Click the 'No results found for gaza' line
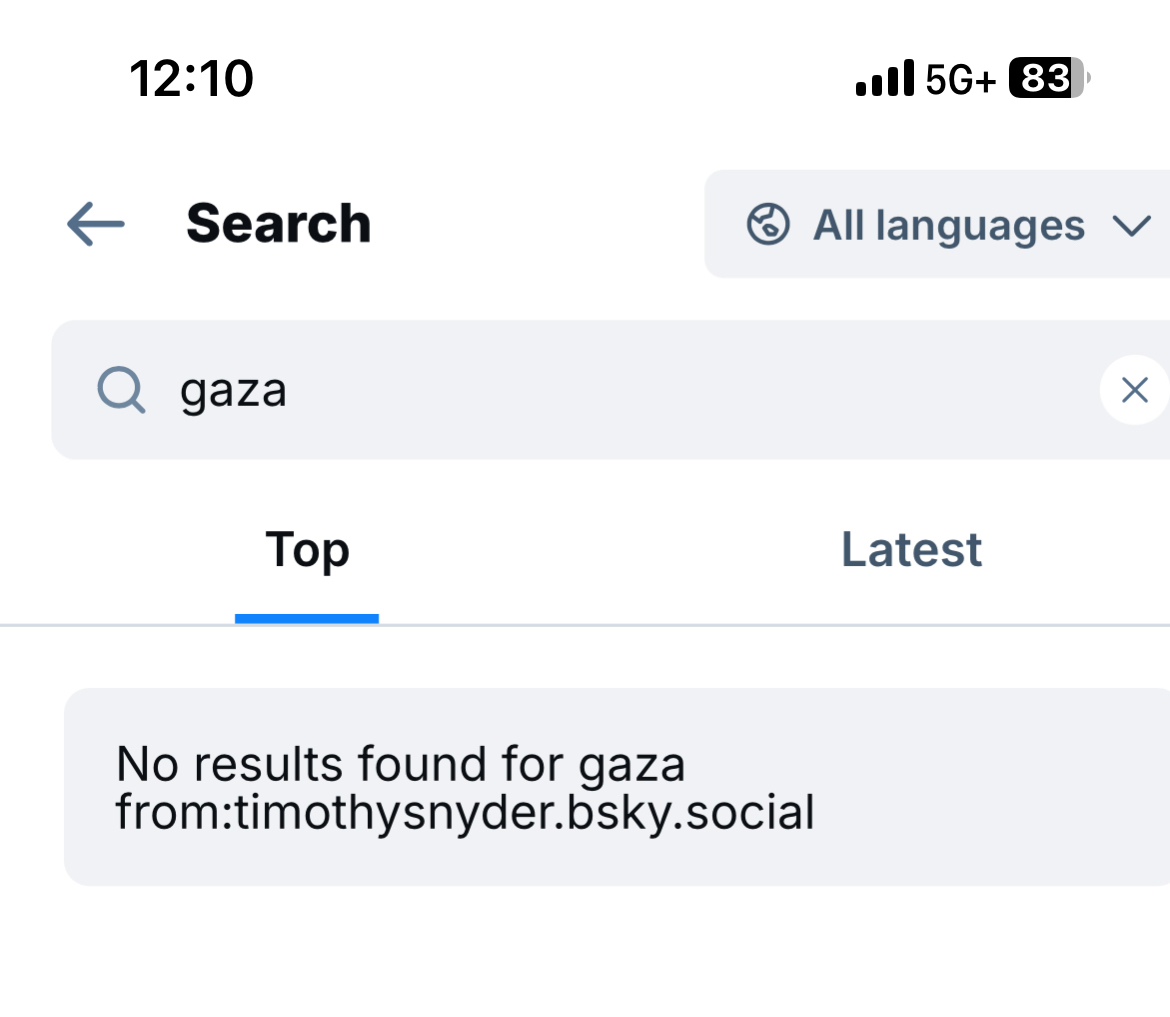Screen dimensions: 1170x1017 click(401, 765)
